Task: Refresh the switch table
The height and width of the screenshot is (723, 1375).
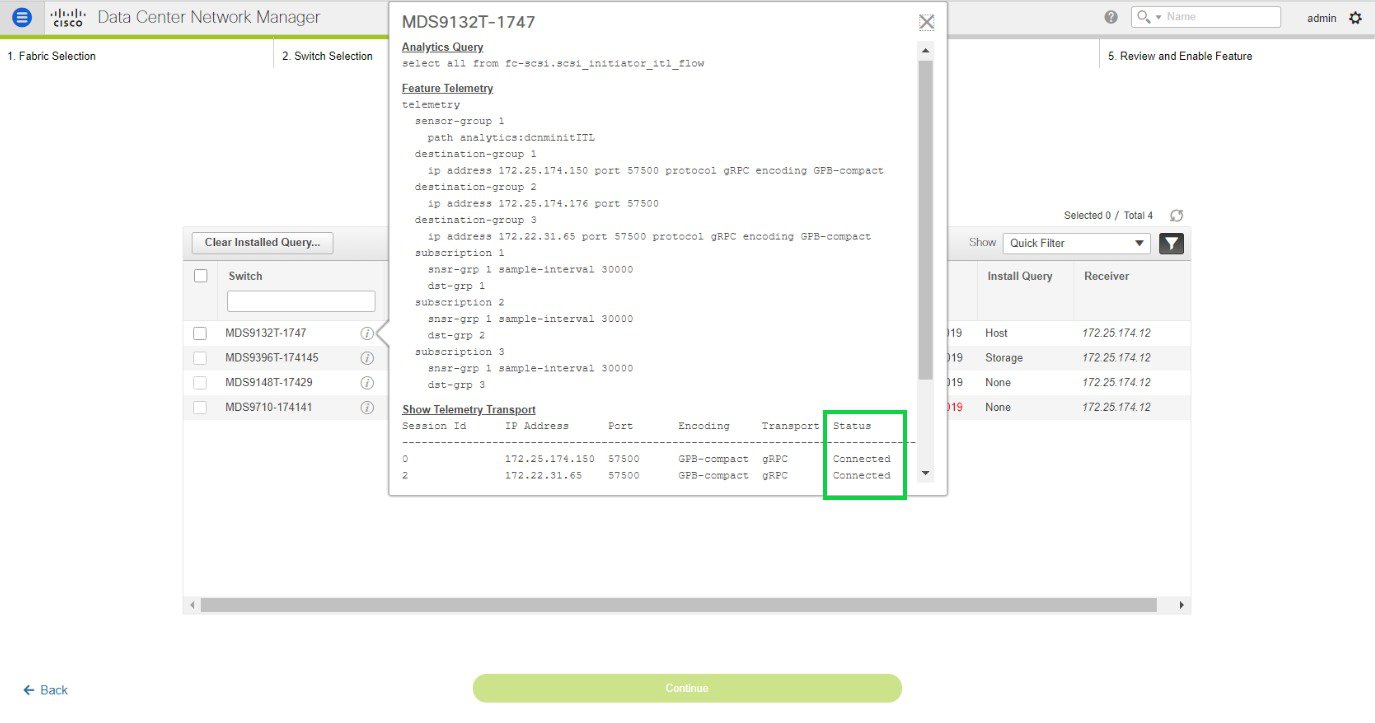Action: pos(1176,216)
